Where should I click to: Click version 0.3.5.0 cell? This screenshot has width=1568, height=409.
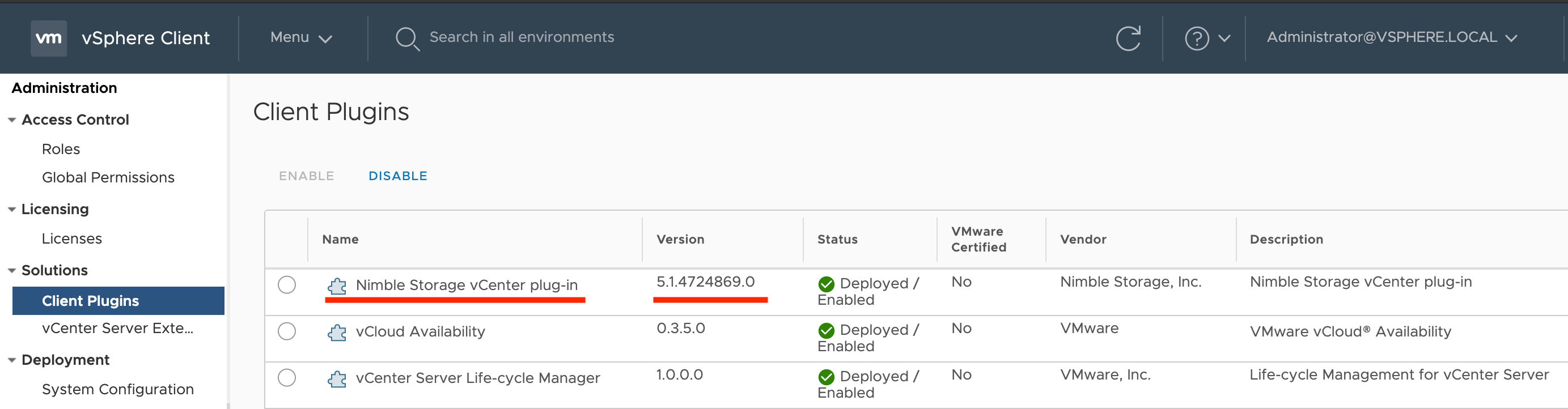(680, 328)
